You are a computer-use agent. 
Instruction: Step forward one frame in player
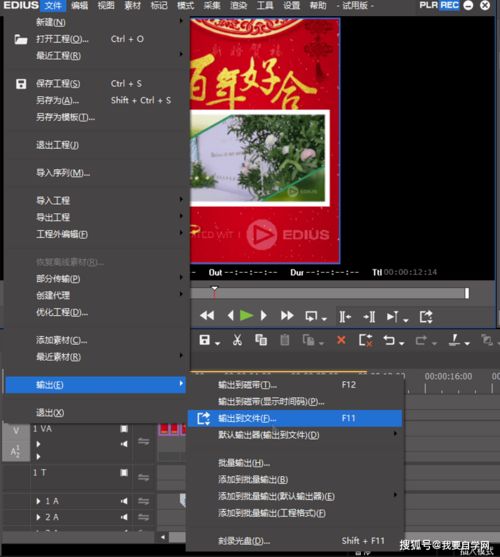[263, 315]
